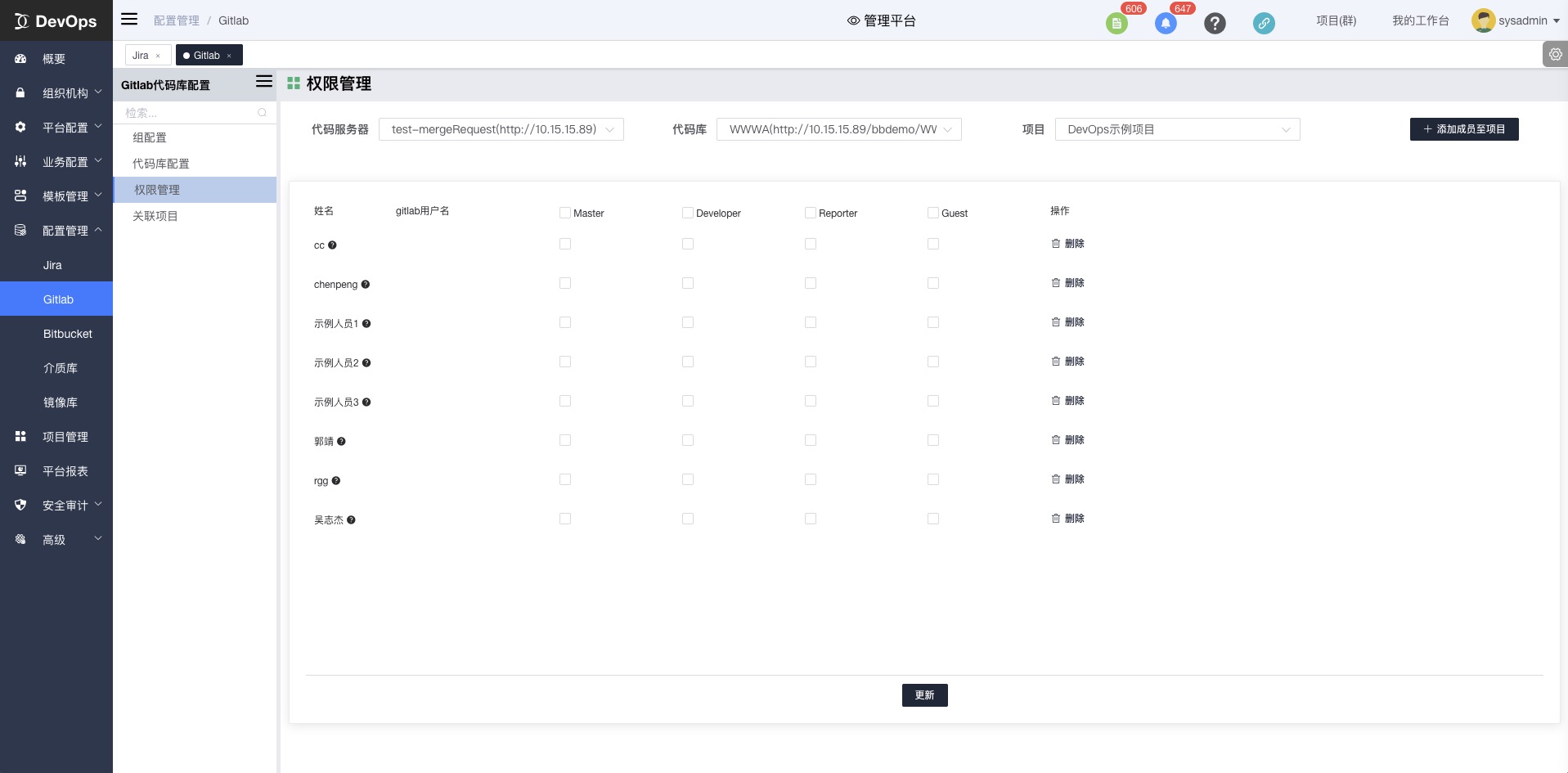
Task: Open 镜像库 in the sidebar
Action: (x=56, y=402)
